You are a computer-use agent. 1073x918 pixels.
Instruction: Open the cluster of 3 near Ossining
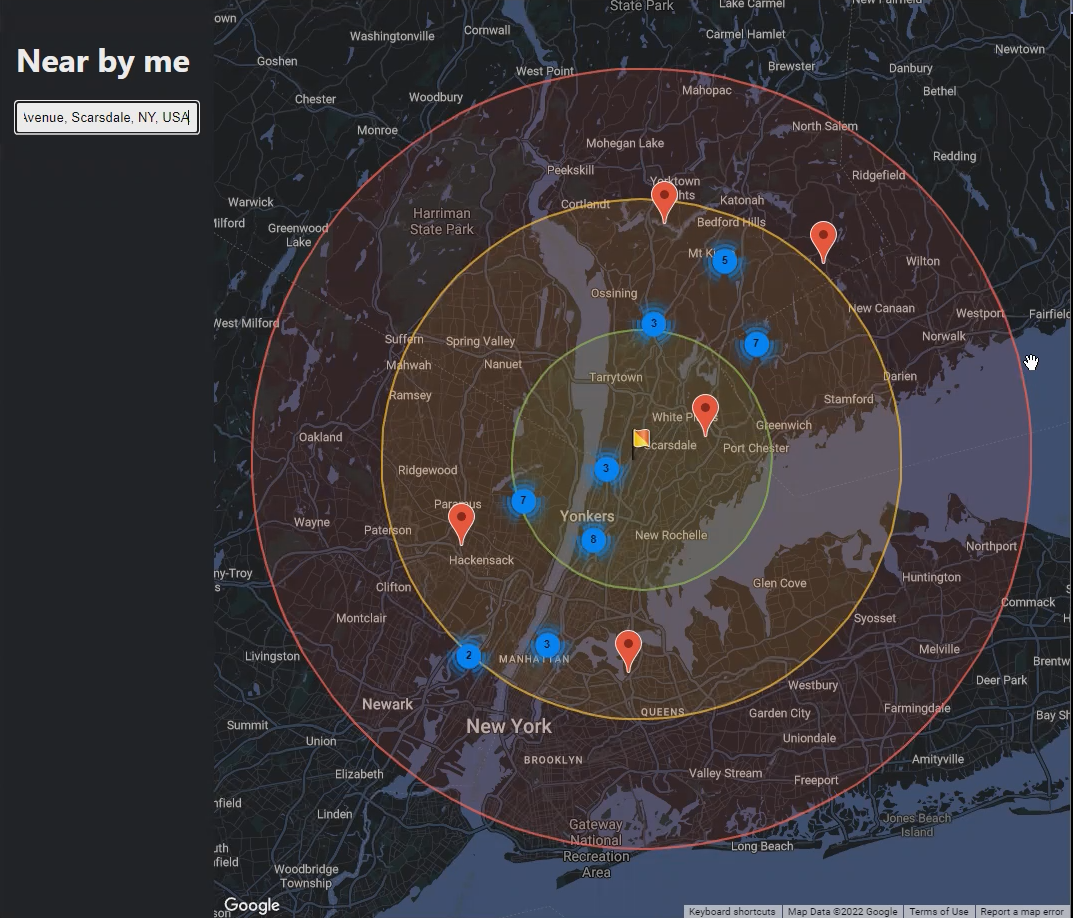coord(654,323)
